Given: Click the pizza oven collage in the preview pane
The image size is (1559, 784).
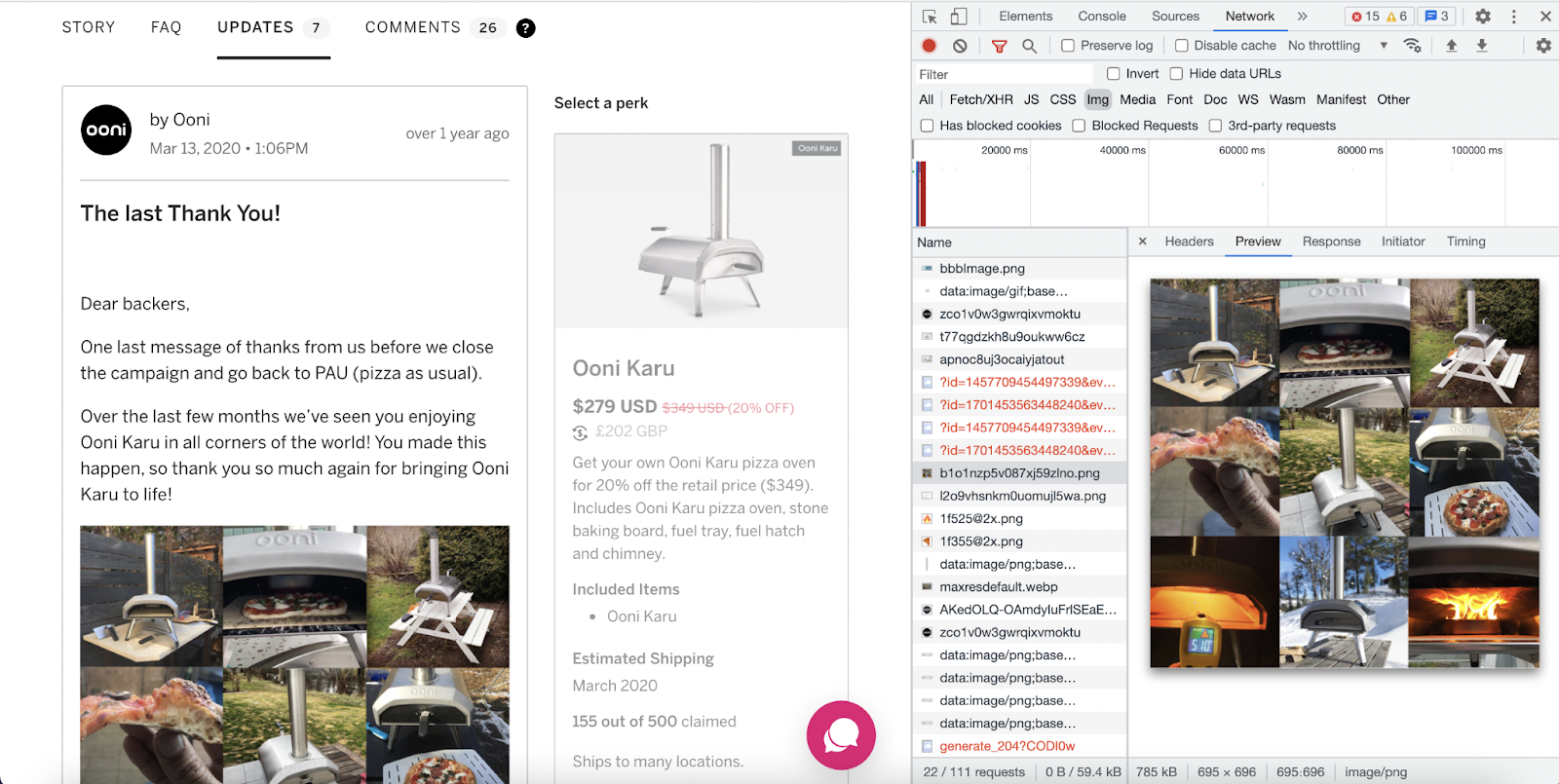Looking at the screenshot, I should click(x=1345, y=473).
